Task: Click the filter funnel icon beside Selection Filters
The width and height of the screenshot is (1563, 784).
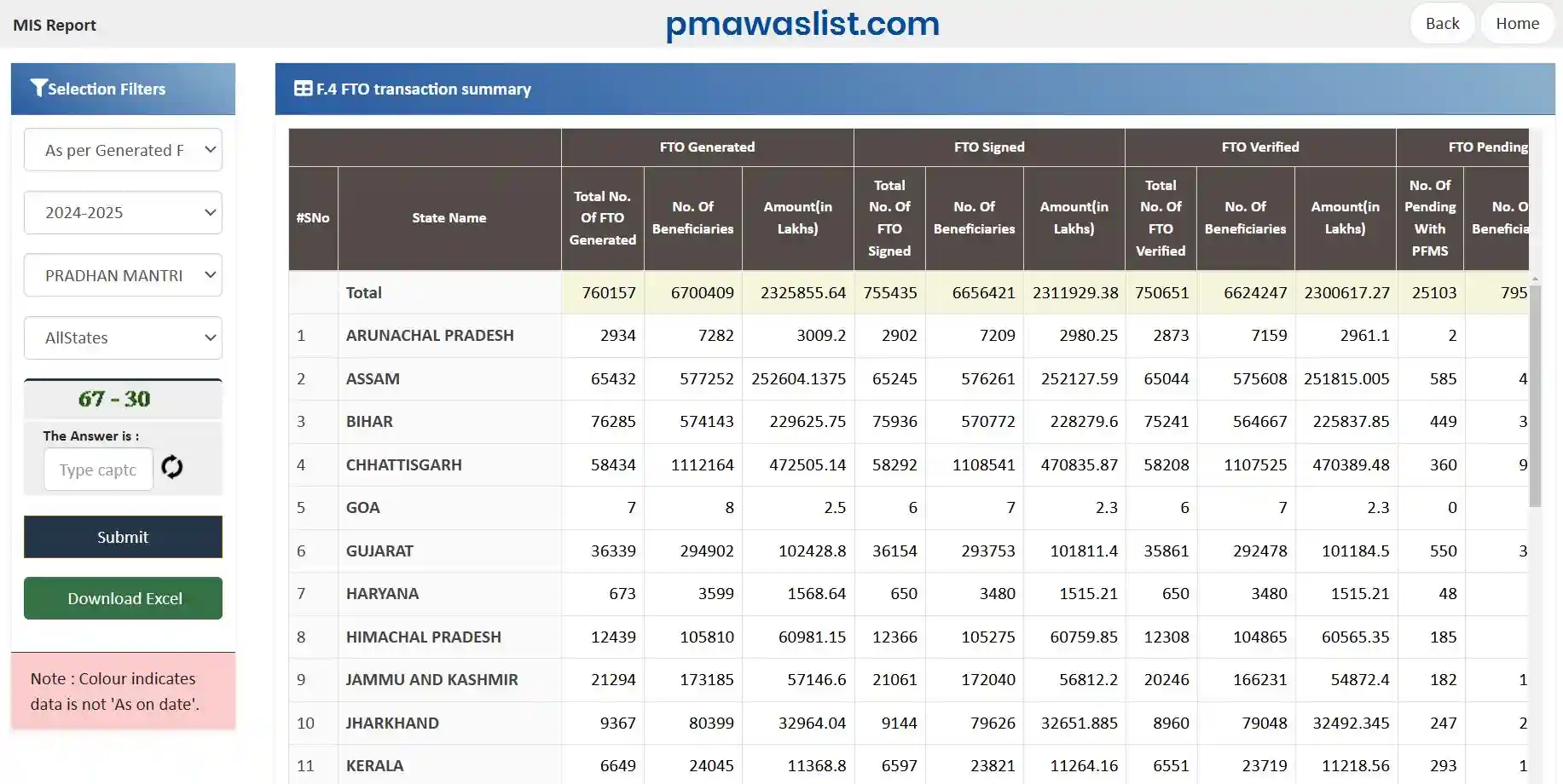Action: tap(38, 87)
